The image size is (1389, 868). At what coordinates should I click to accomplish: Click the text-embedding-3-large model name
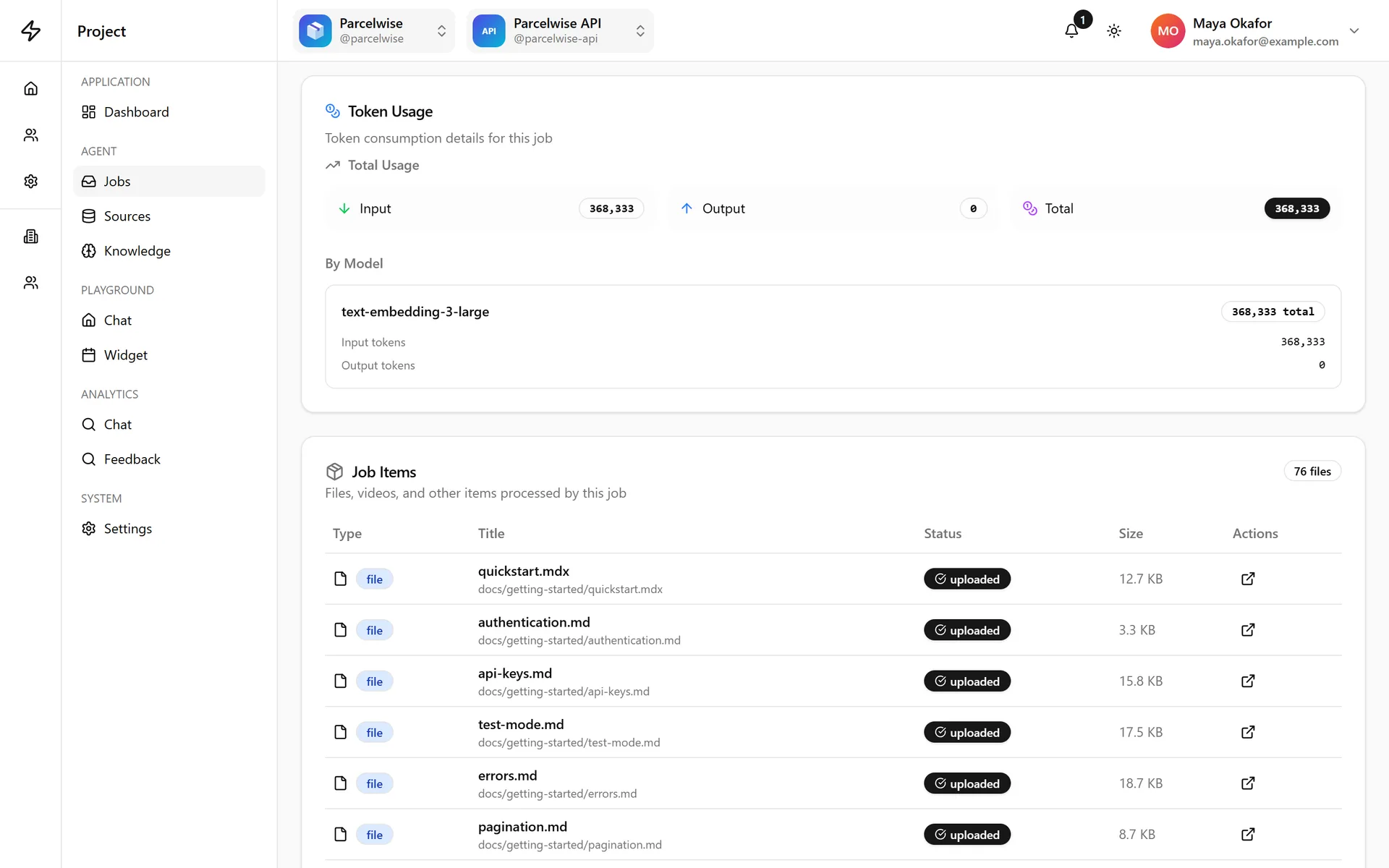(415, 312)
